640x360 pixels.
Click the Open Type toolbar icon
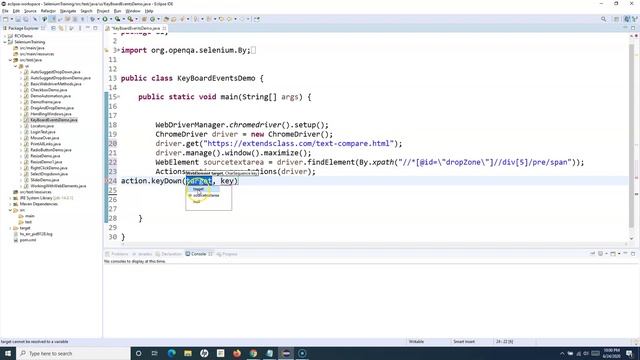(166, 19)
